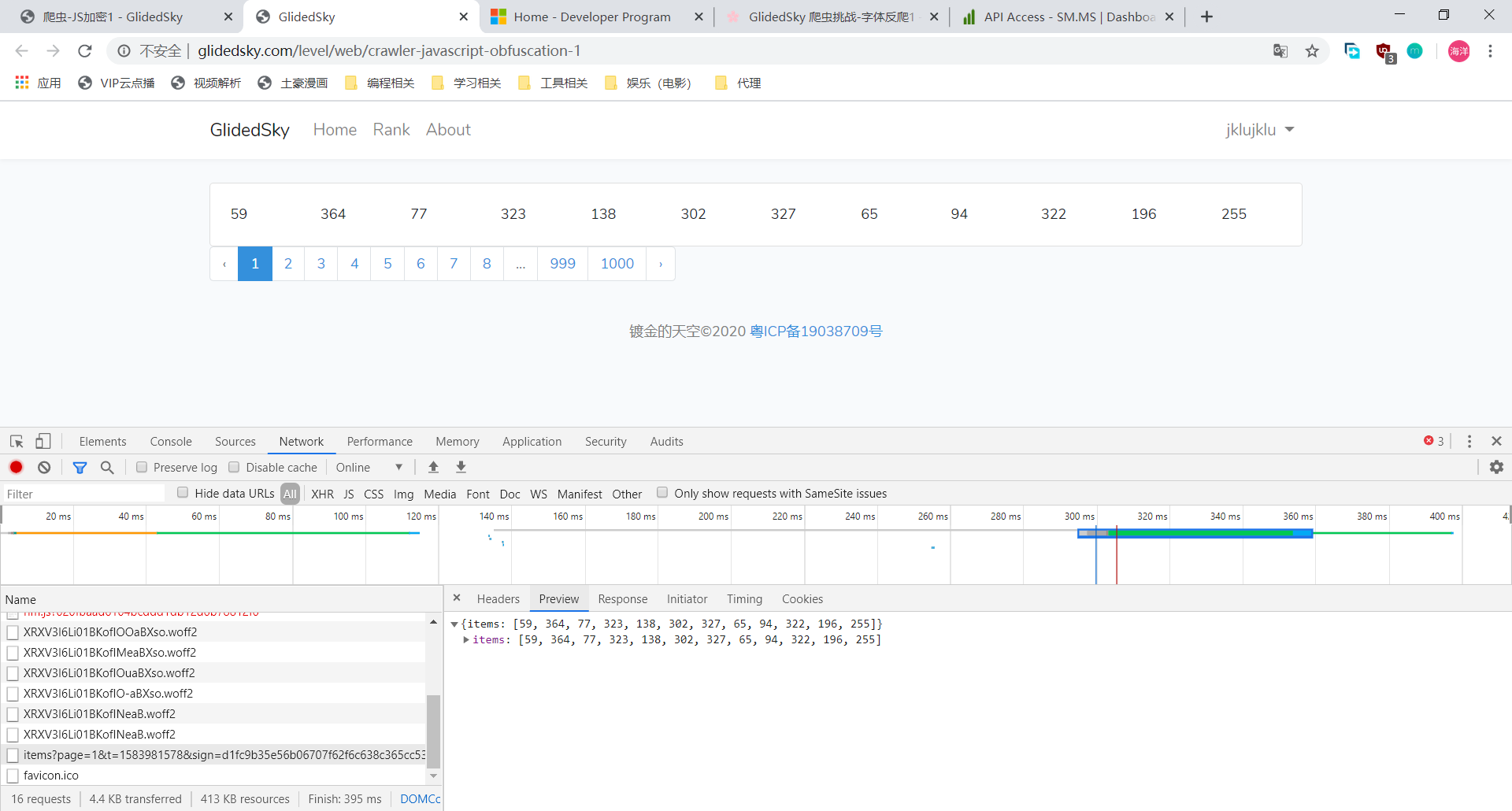Expand the items array in Preview
Viewport: 1512px width, 811px height.
click(466, 639)
